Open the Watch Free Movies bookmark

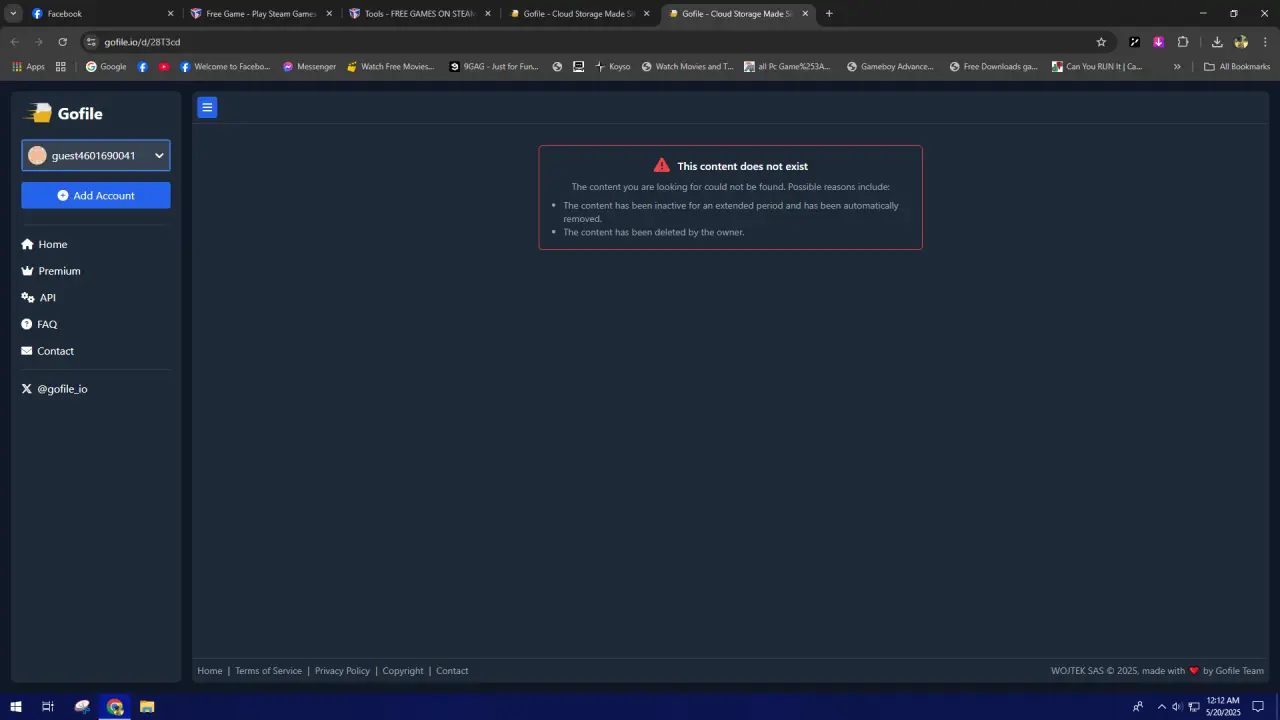pos(391,67)
